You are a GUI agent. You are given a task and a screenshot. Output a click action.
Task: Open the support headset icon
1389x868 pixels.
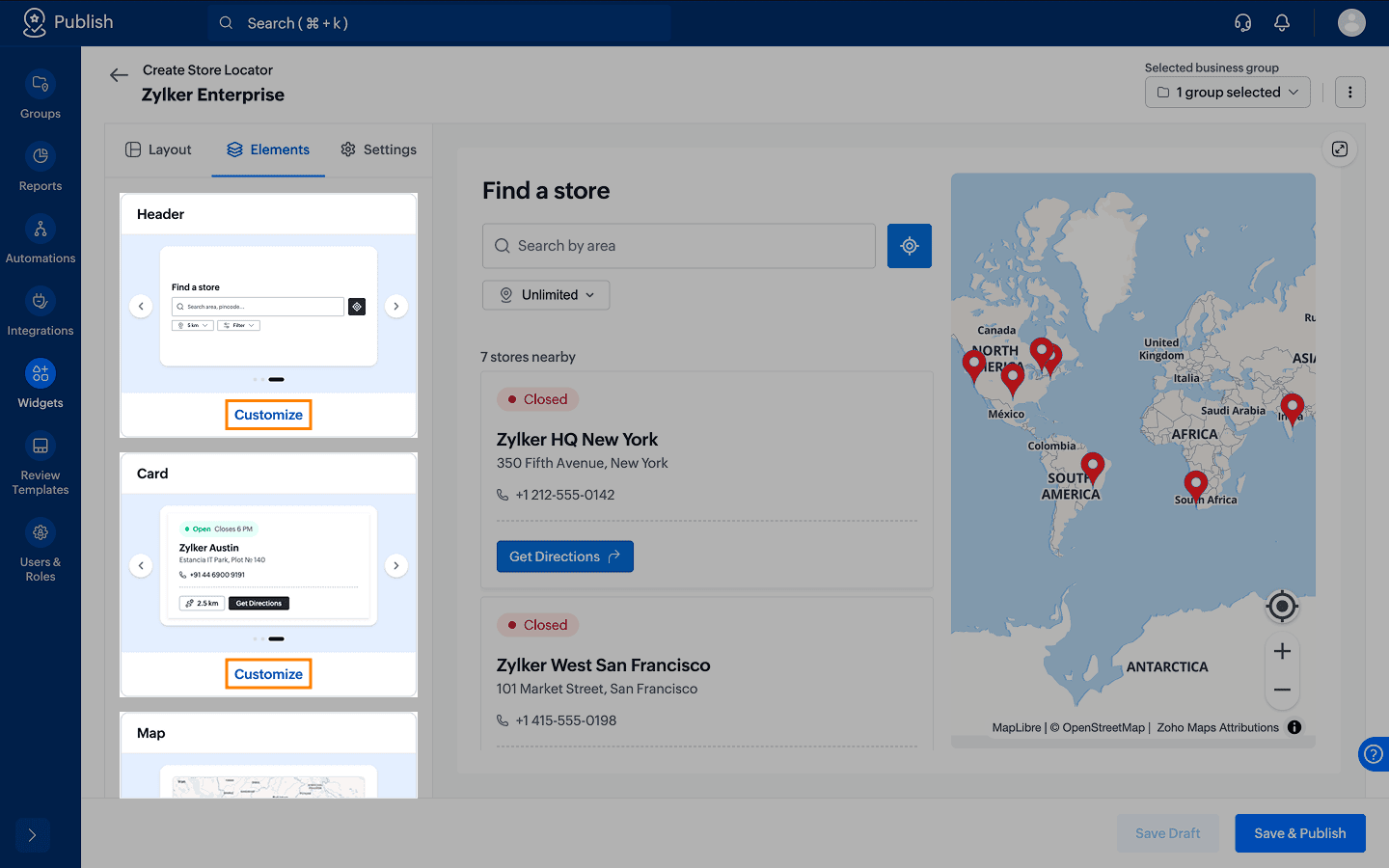(1243, 22)
